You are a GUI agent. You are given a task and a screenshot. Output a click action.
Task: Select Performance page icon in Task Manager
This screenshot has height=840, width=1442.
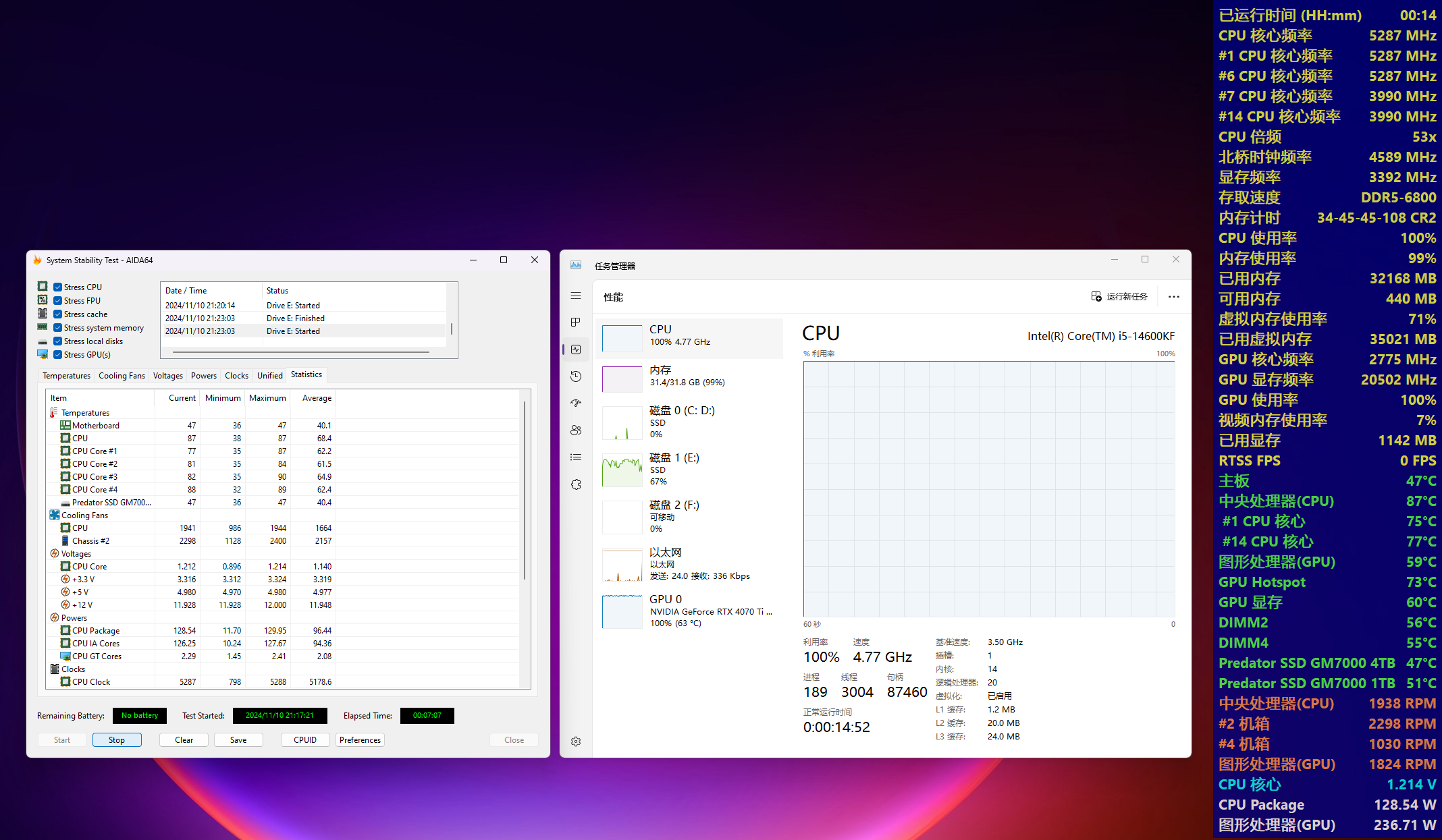(x=576, y=349)
